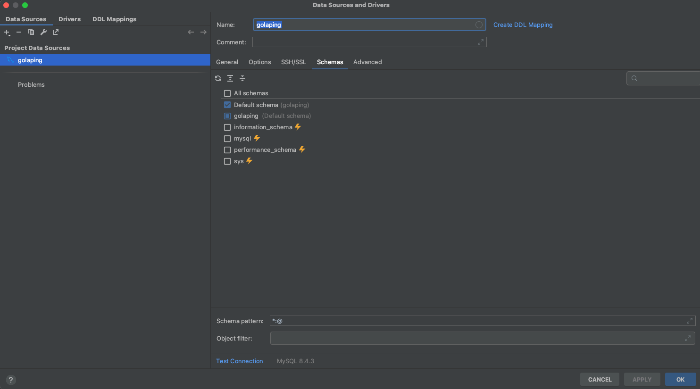The height and width of the screenshot is (389, 700).
Task: Toggle the golaping schema checkbox
Action: pyautogui.click(x=227, y=116)
